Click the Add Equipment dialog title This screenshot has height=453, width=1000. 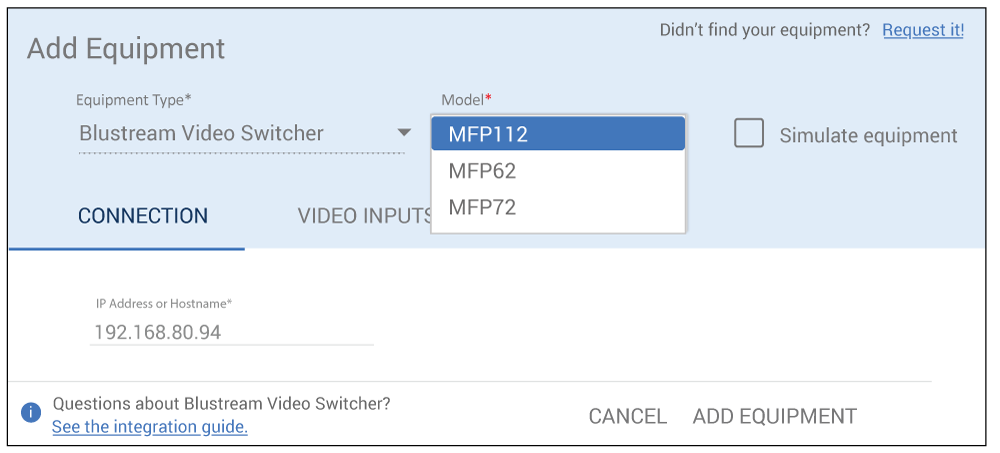[126, 48]
